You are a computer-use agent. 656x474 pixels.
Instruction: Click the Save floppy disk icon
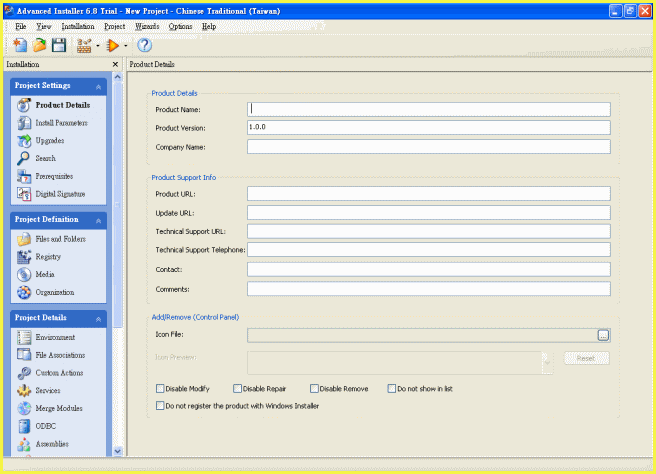point(59,45)
